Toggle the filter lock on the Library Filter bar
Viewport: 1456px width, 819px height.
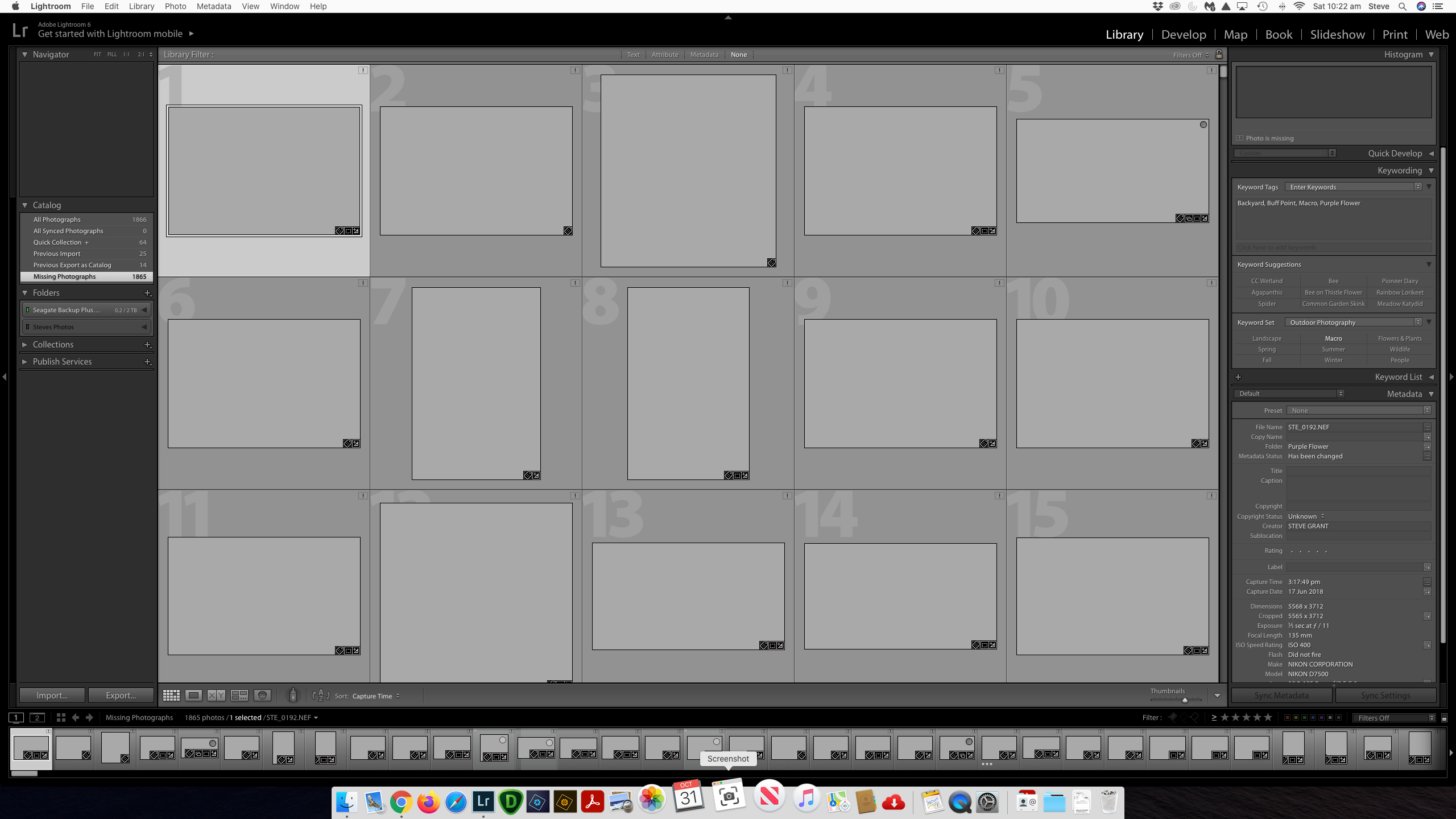[1219, 54]
